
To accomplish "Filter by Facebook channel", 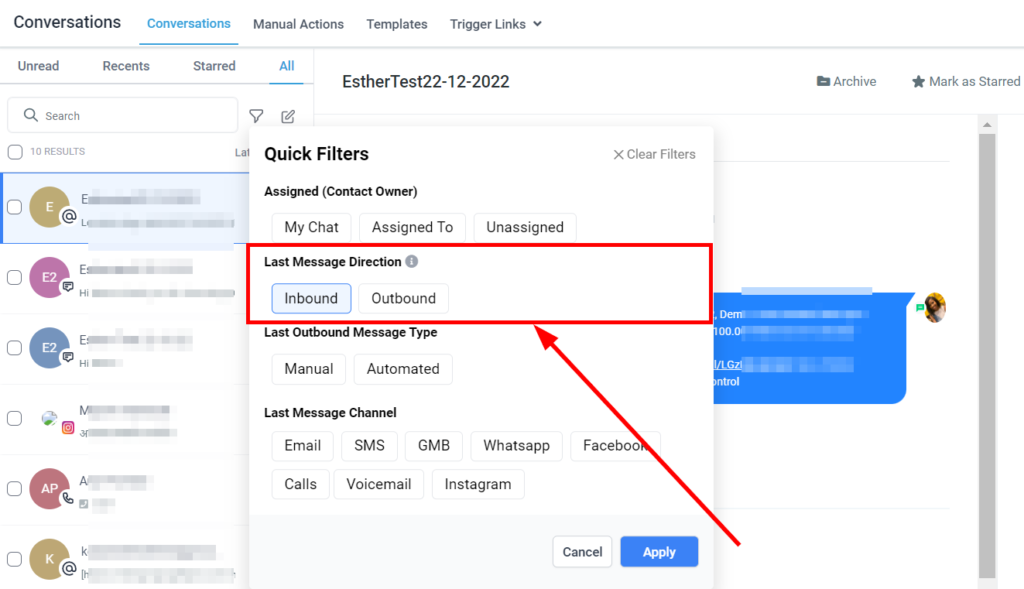I will [615, 445].
